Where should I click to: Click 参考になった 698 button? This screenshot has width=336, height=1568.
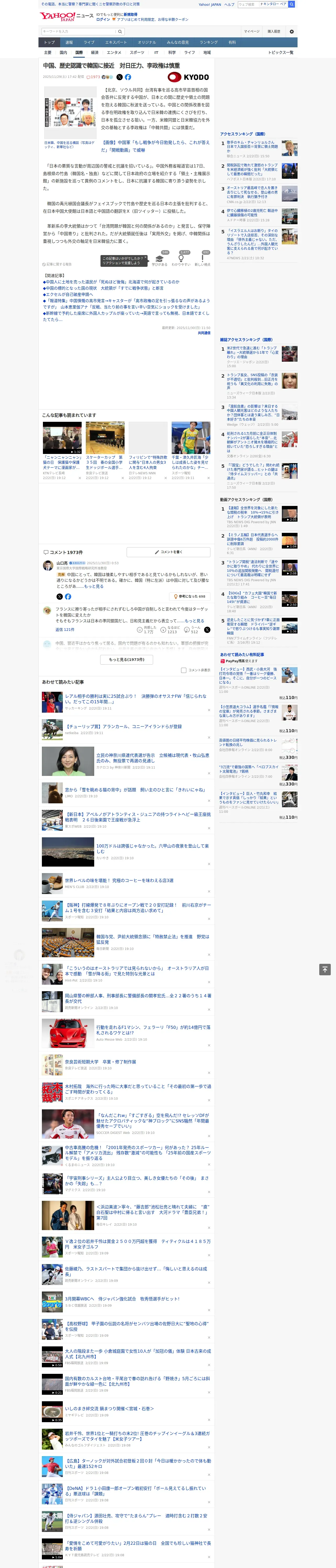190,597
